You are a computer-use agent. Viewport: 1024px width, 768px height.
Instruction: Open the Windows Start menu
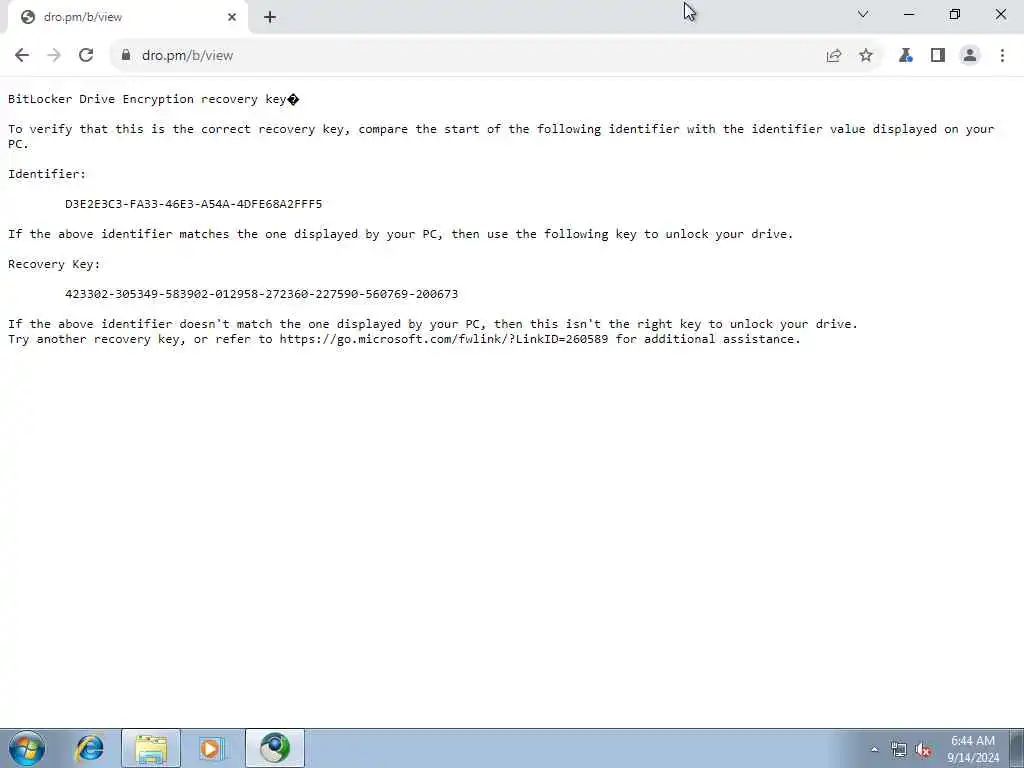tap(27, 748)
